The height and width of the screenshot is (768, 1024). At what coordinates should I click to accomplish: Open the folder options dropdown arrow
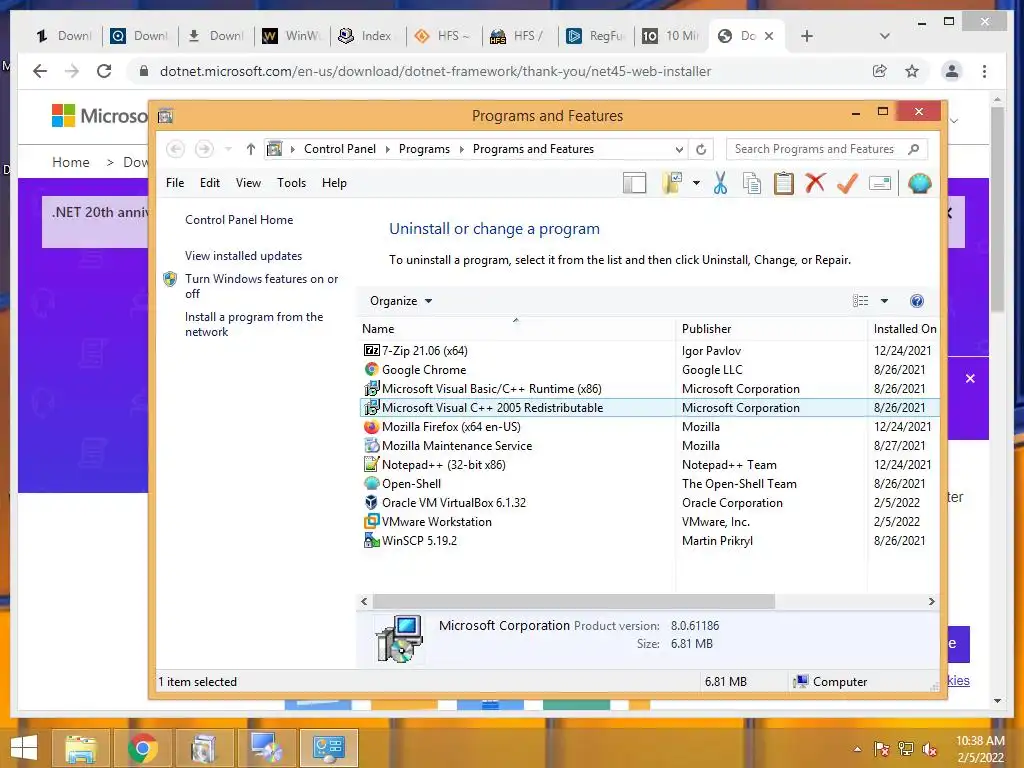tap(696, 184)
